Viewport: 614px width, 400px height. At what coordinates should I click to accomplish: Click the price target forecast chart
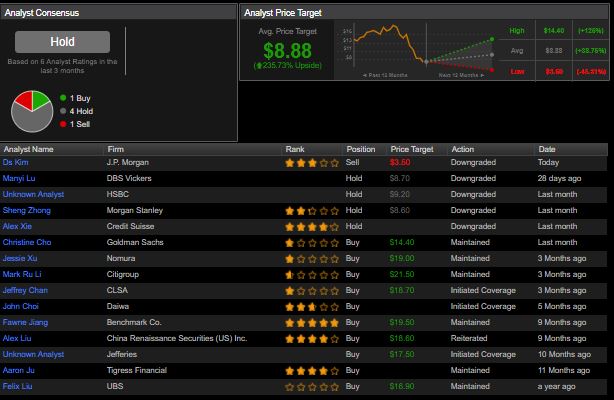tap(418, 50)
